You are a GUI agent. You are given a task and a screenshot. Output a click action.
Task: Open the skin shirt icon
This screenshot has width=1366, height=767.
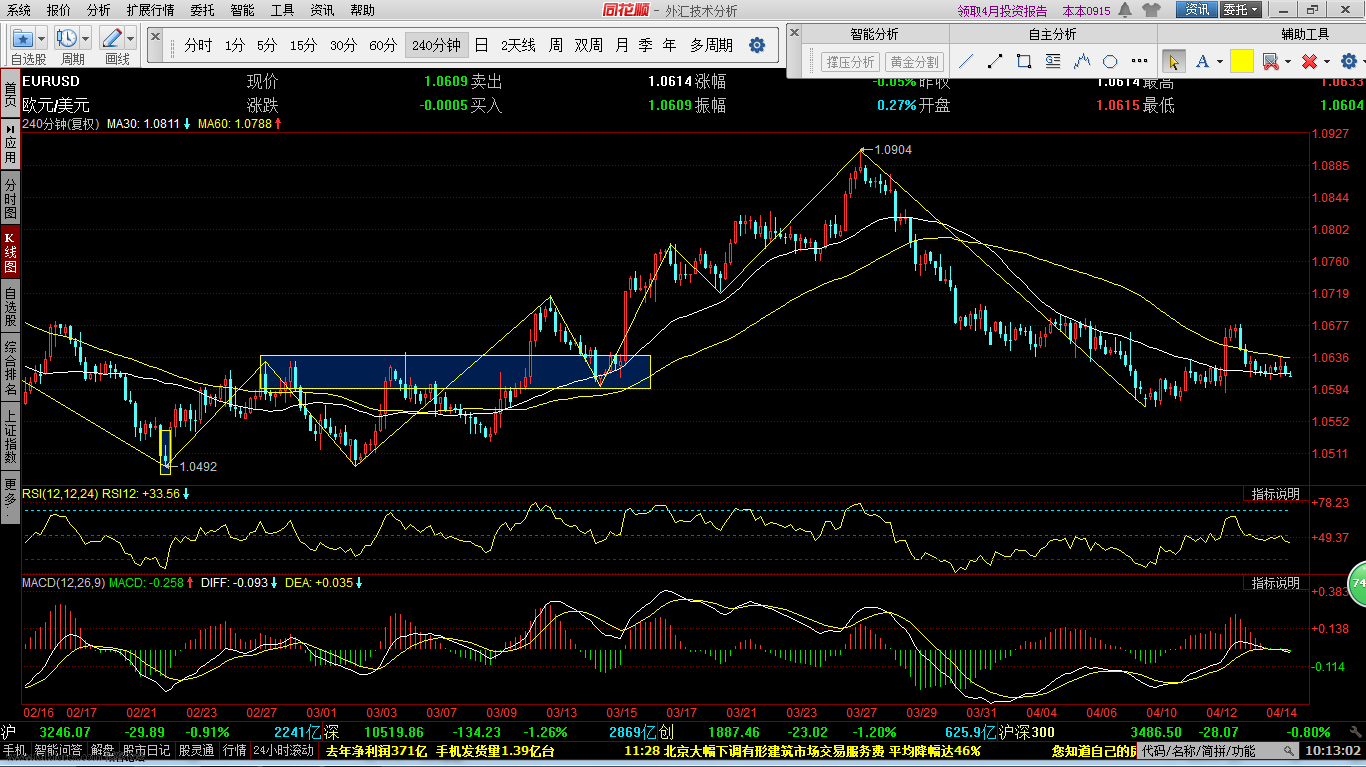[x=1150, y=10]
